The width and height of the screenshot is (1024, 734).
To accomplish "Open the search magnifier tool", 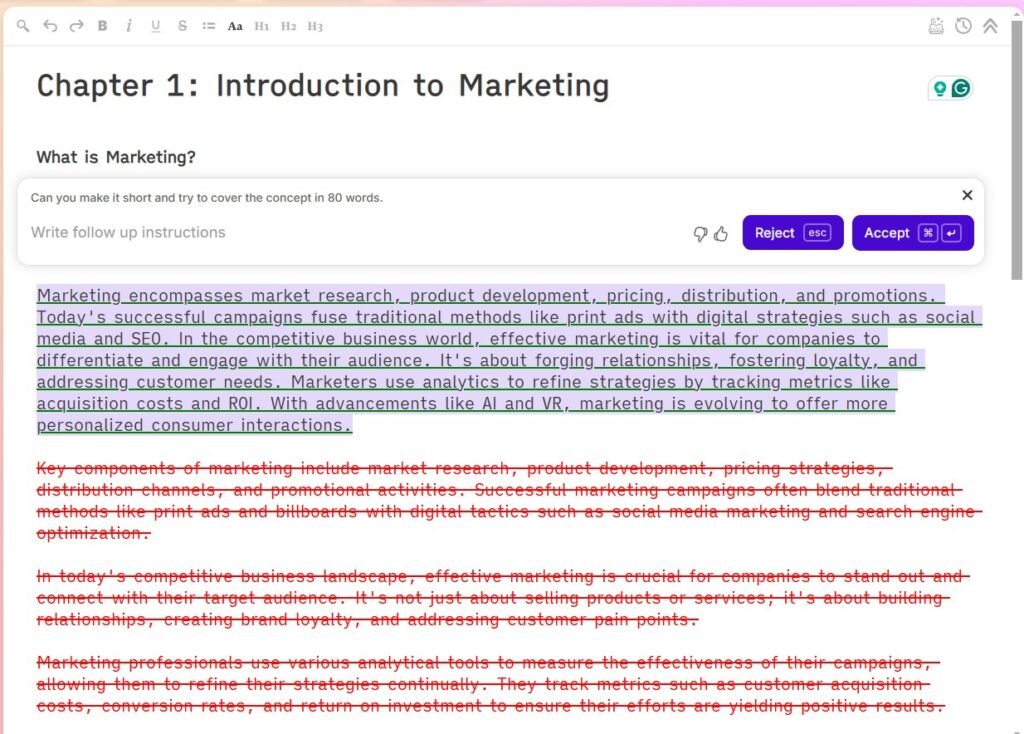I will (x=23, y=26).
